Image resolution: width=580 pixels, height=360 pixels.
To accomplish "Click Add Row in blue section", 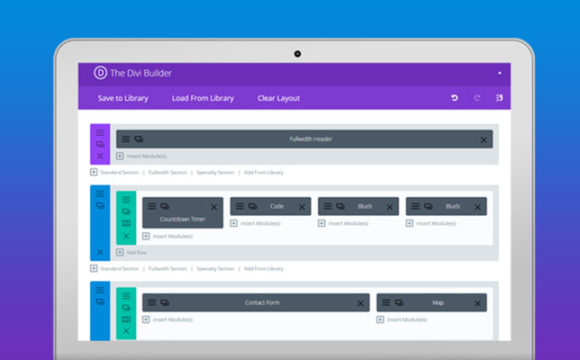I will coord(131,252).
